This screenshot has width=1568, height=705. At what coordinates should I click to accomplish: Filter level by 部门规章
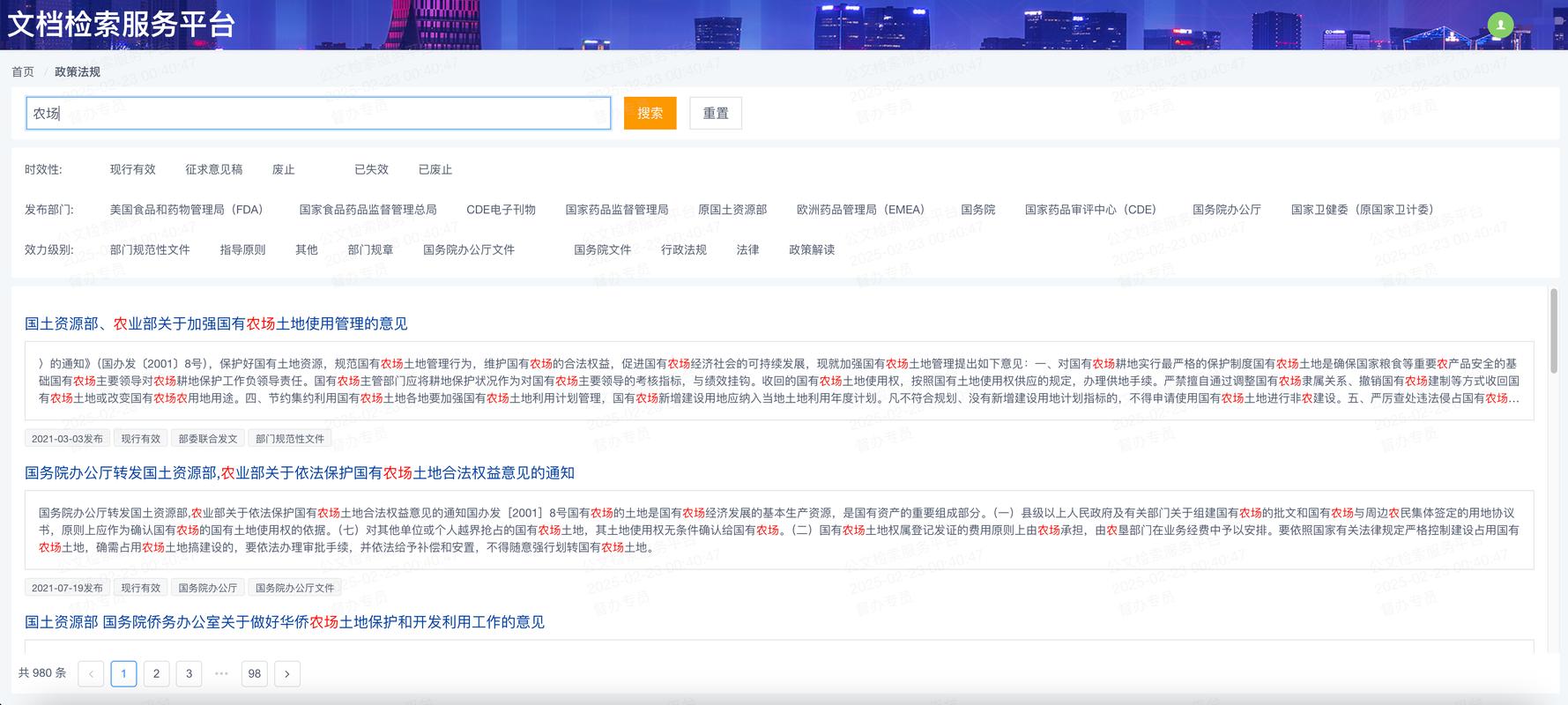[x=370, y=249]
